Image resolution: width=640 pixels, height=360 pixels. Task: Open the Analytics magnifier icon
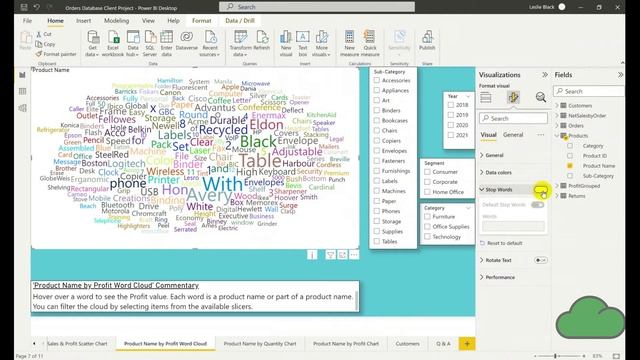pyautogui.click(x=541, y=97)
